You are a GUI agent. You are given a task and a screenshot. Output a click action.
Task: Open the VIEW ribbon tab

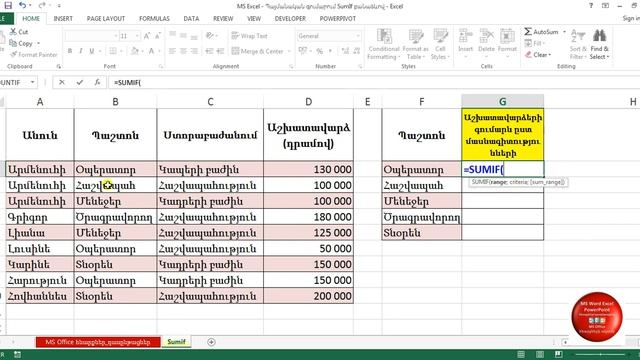[x=254, y=19]
